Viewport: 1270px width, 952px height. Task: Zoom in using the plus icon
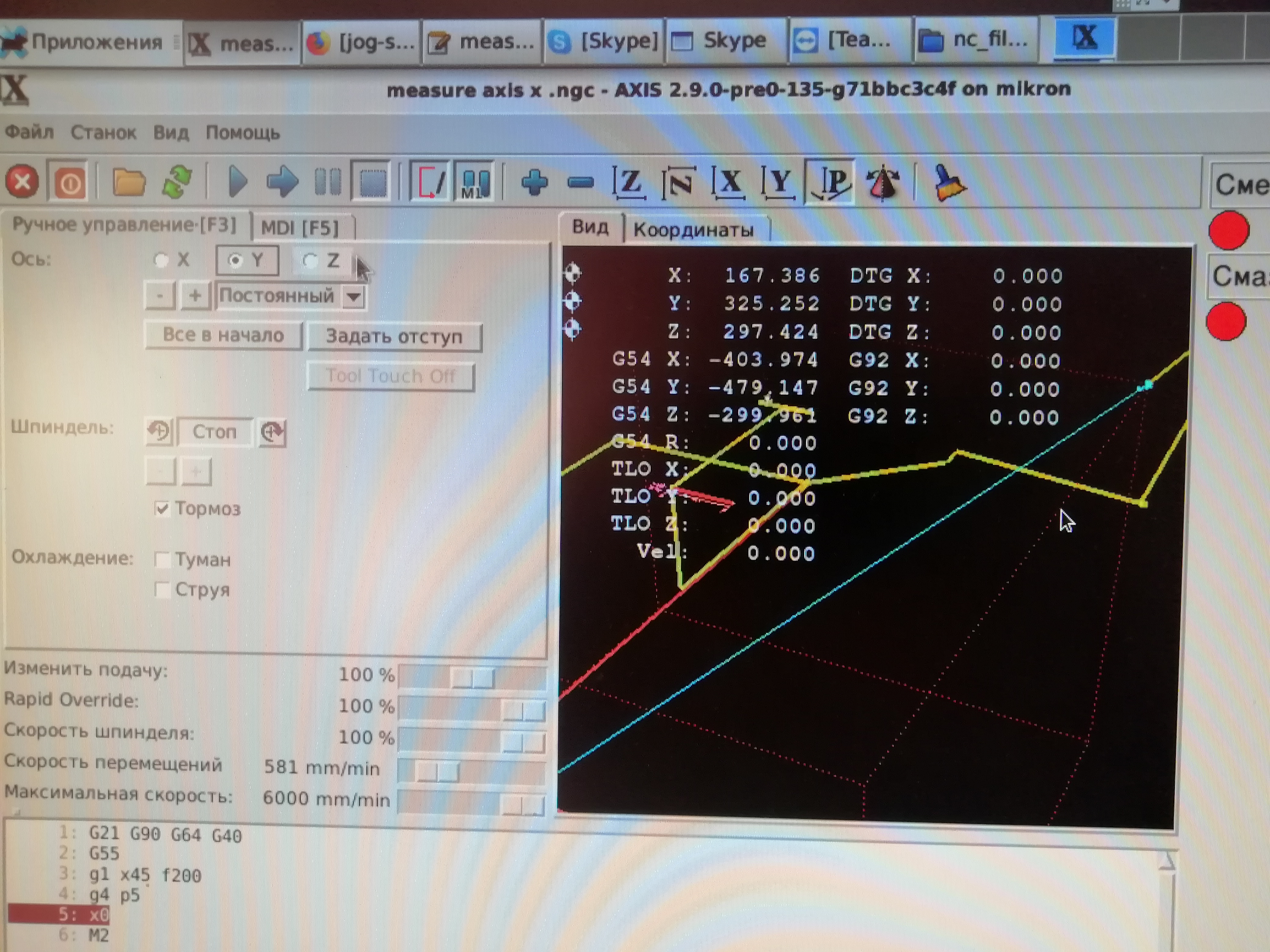[x=534, y=182]
